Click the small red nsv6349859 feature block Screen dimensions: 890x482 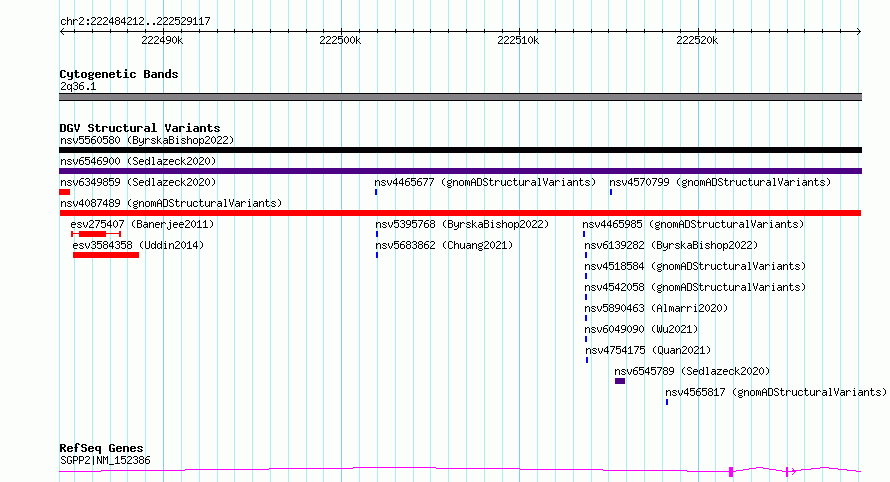[x=64, y=192]
